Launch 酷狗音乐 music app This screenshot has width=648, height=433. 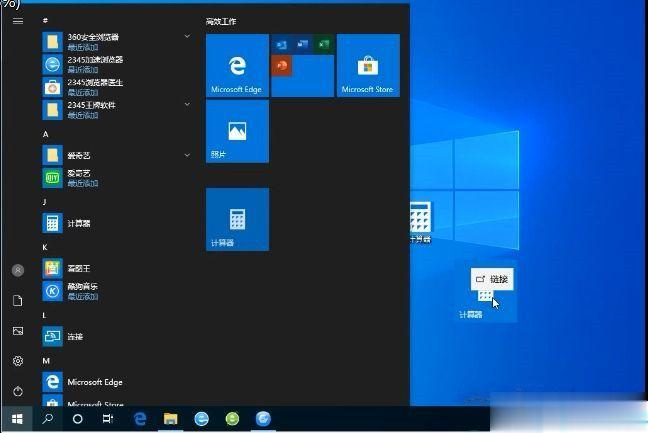(117, 291)
